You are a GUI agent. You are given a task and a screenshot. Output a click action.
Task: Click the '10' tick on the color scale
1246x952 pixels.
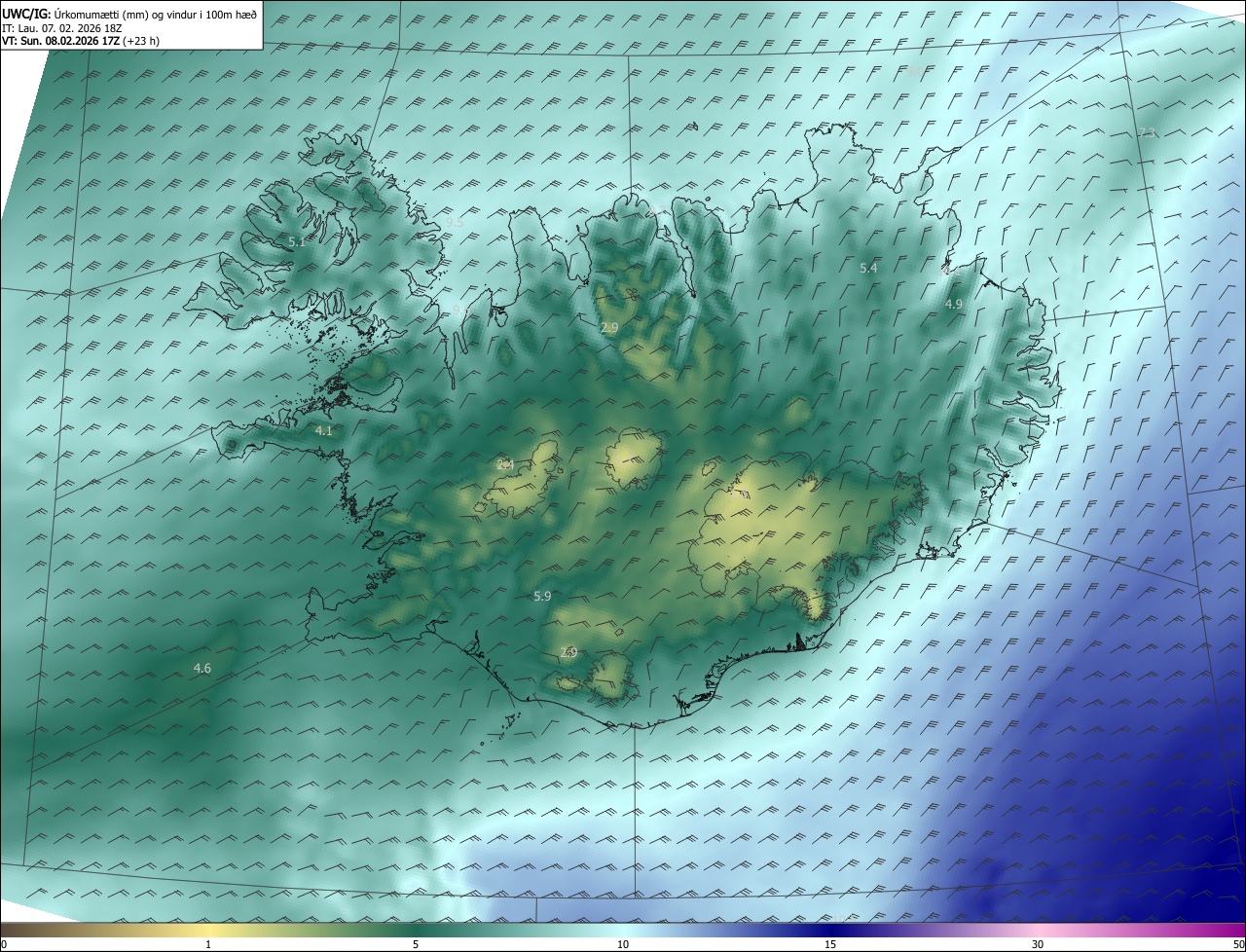click(623, 944)
